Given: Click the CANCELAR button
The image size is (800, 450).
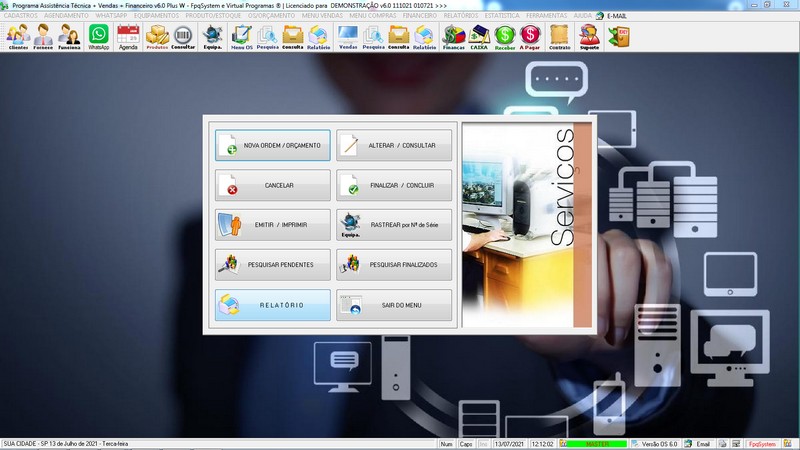Looking at the screenshot, I should point(272,185).
